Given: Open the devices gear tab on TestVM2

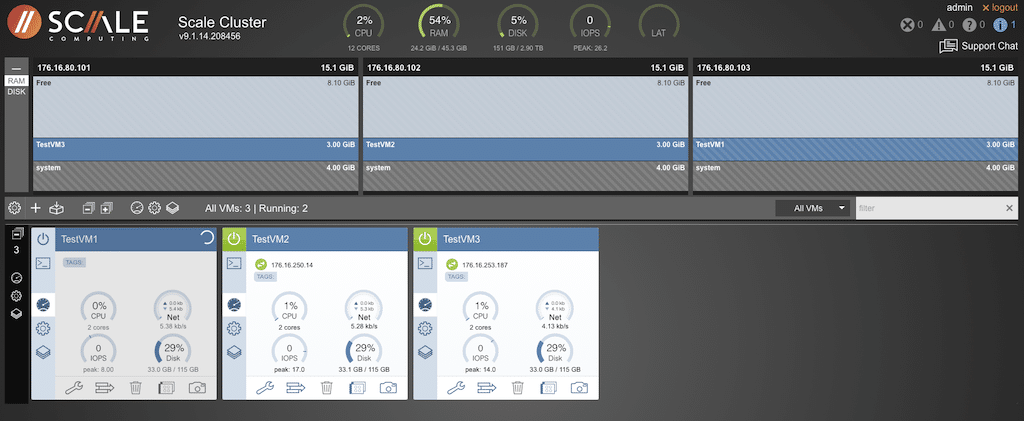Looking at the screenshot, I should pos(234,328).
